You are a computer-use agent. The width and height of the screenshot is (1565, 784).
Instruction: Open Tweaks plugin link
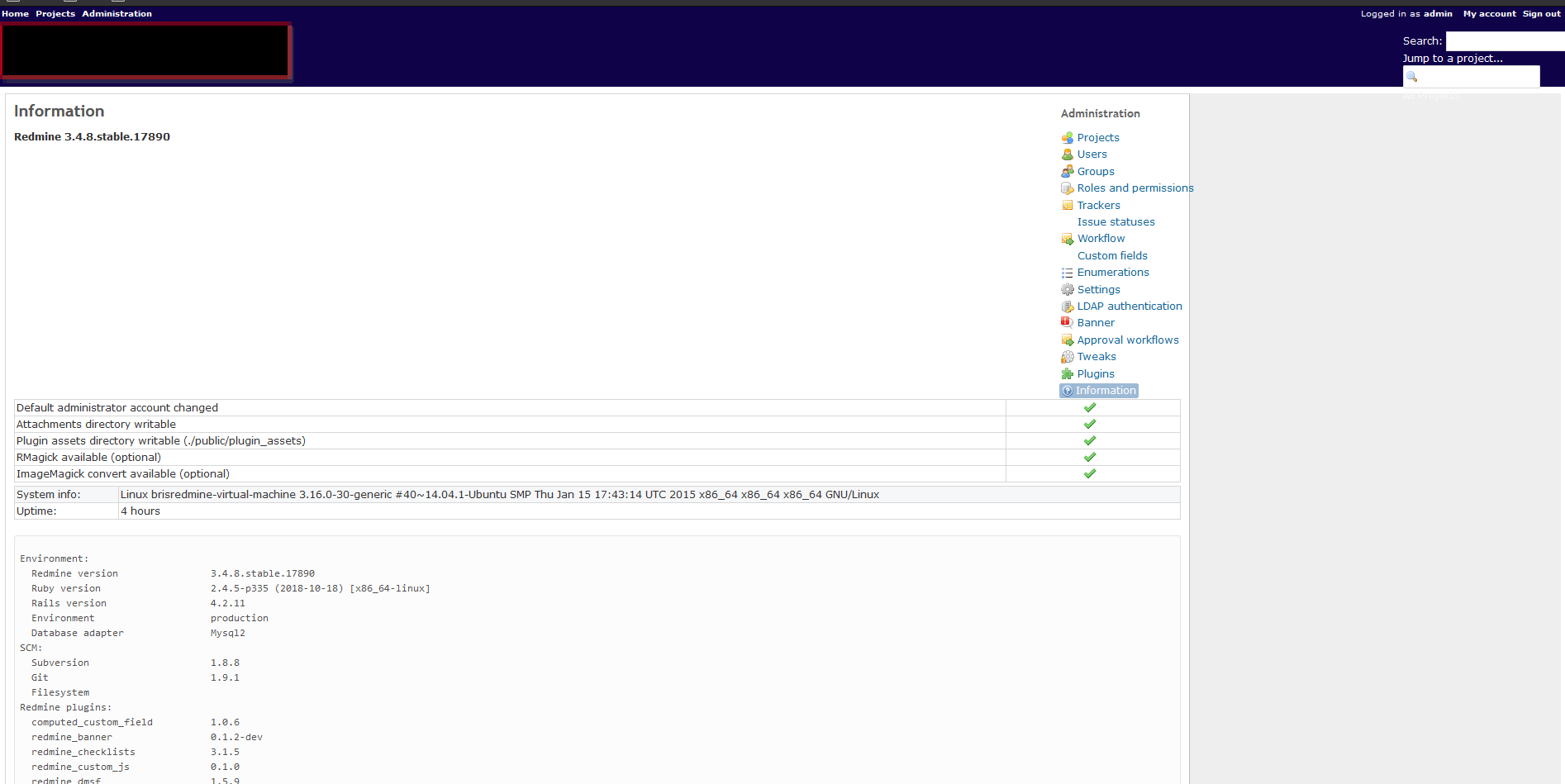(1096, 357)
